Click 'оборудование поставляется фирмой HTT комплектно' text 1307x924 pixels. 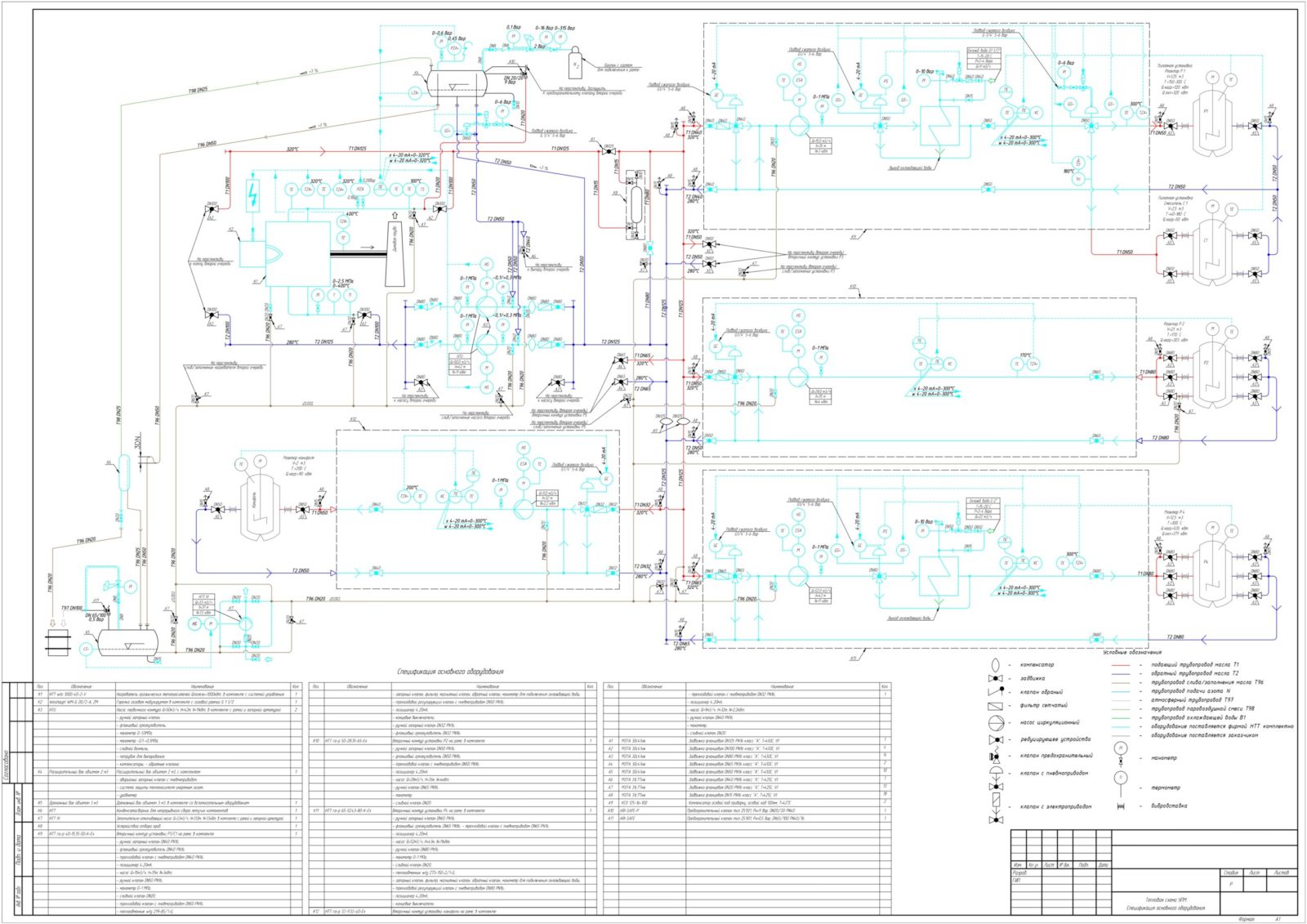click(x=1222, y=726)
